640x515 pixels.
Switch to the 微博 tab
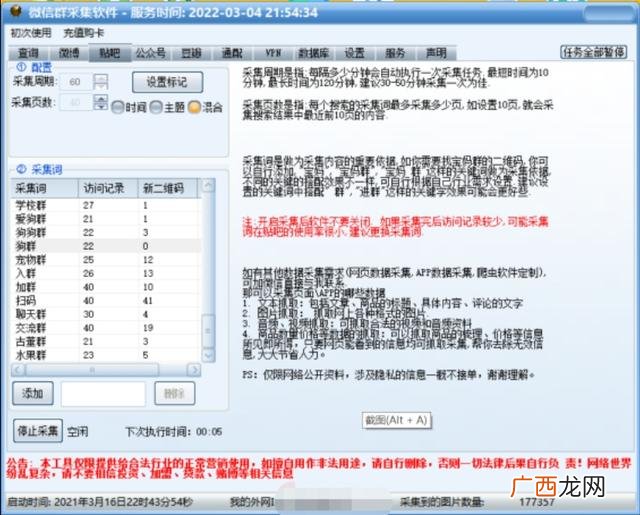point(69,53)
